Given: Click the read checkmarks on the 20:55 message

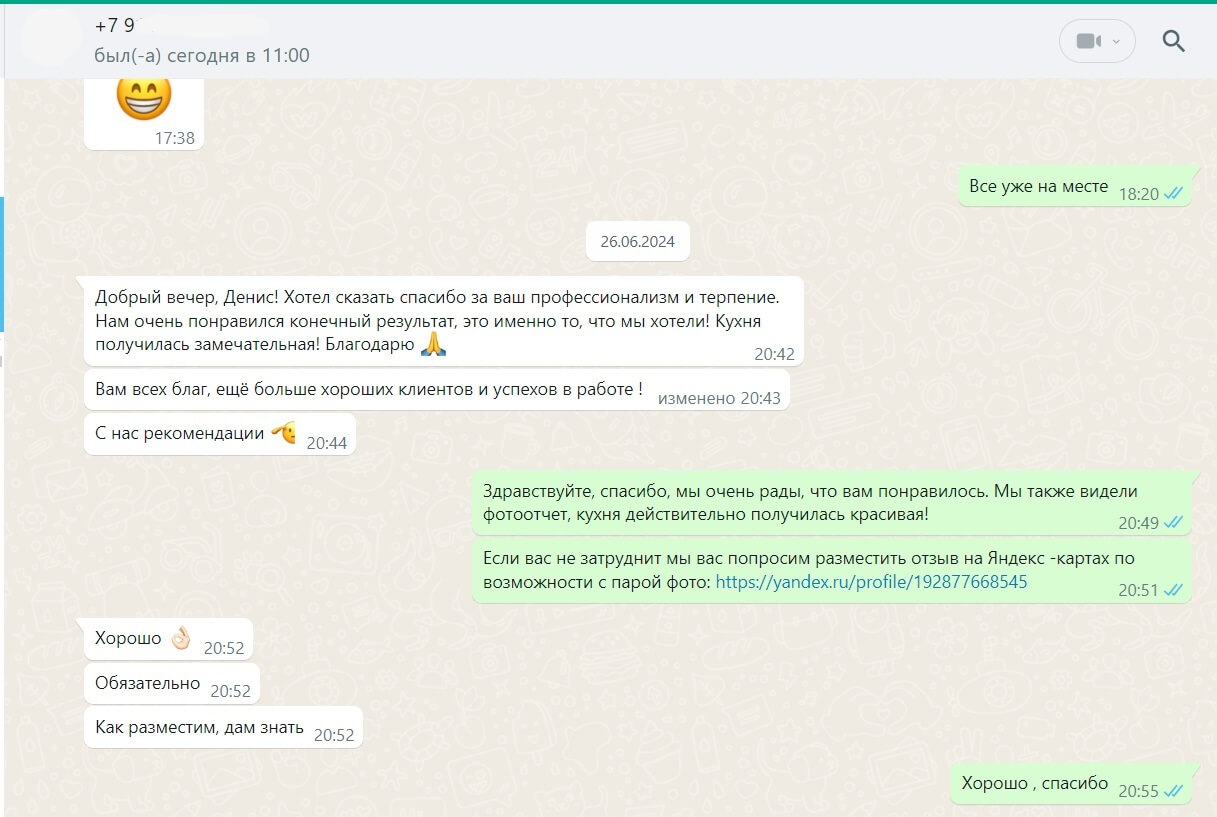Looking at the screenshot, I should (x=1174, y=791).
